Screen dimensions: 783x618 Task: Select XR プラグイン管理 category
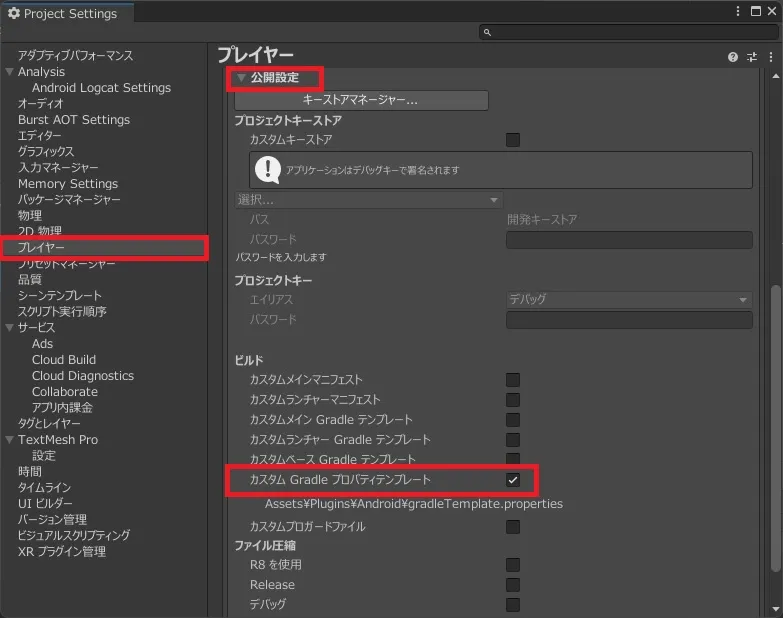coord(62,552)
